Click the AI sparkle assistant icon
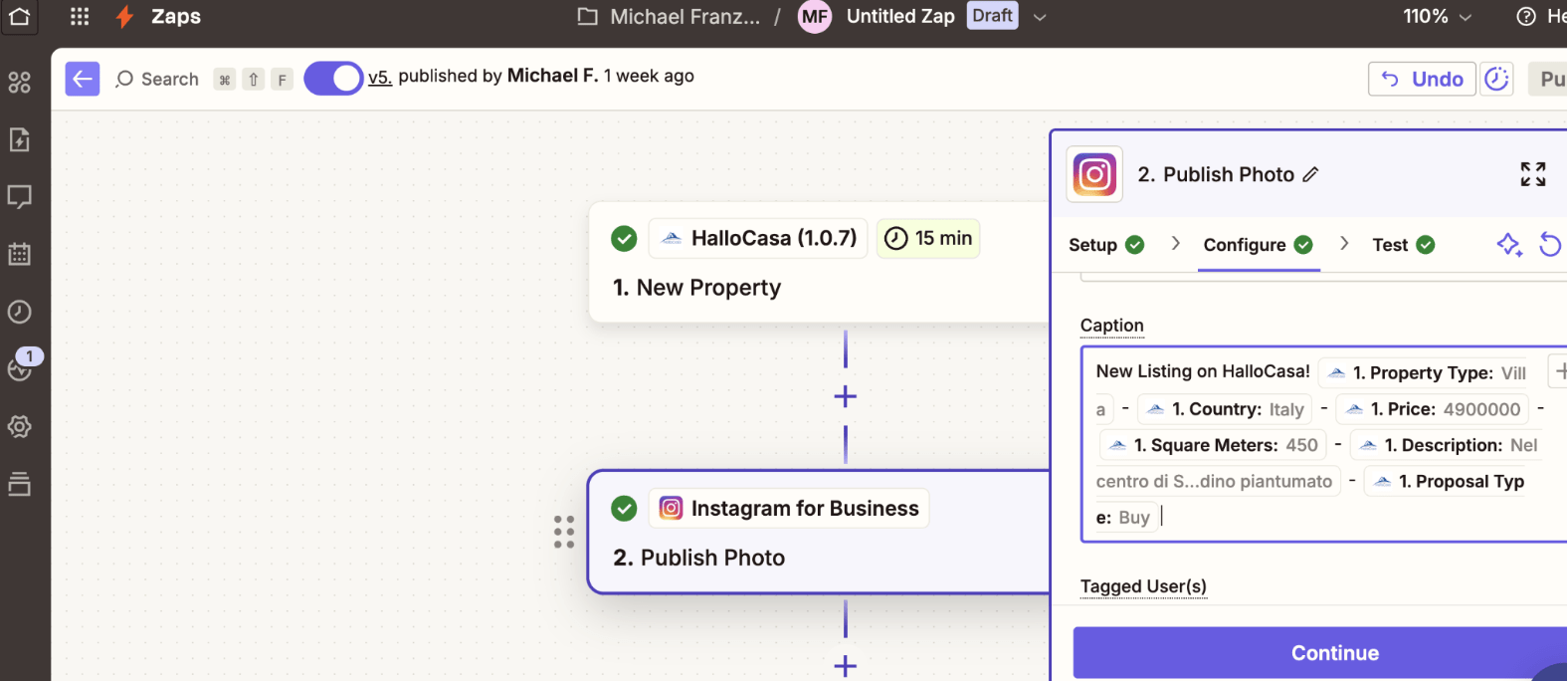 (x=1509, y=244)
